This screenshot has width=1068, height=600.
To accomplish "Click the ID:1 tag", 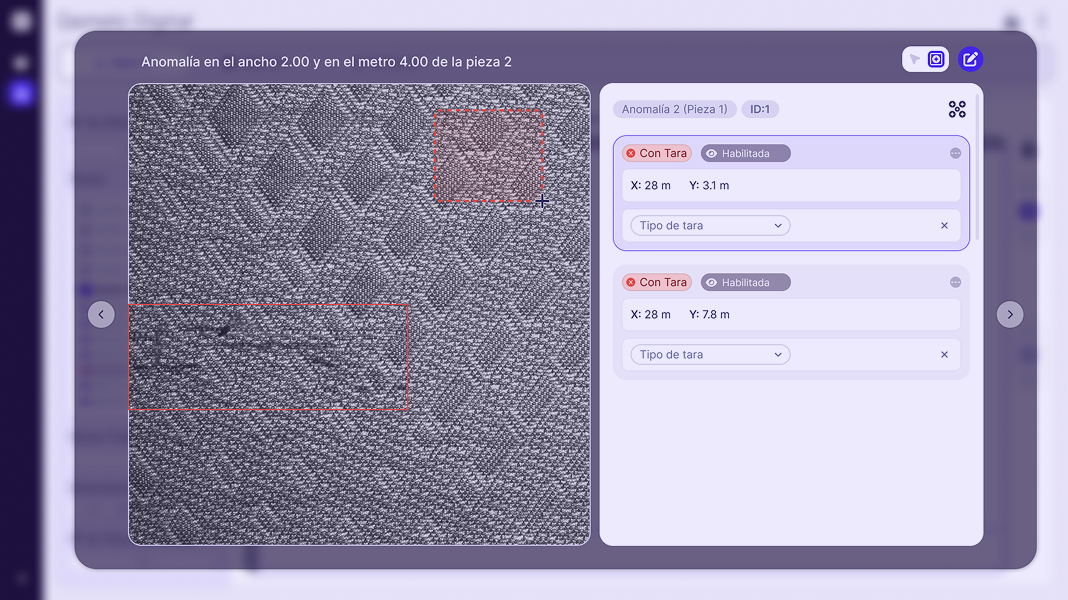I will (760, 110).
